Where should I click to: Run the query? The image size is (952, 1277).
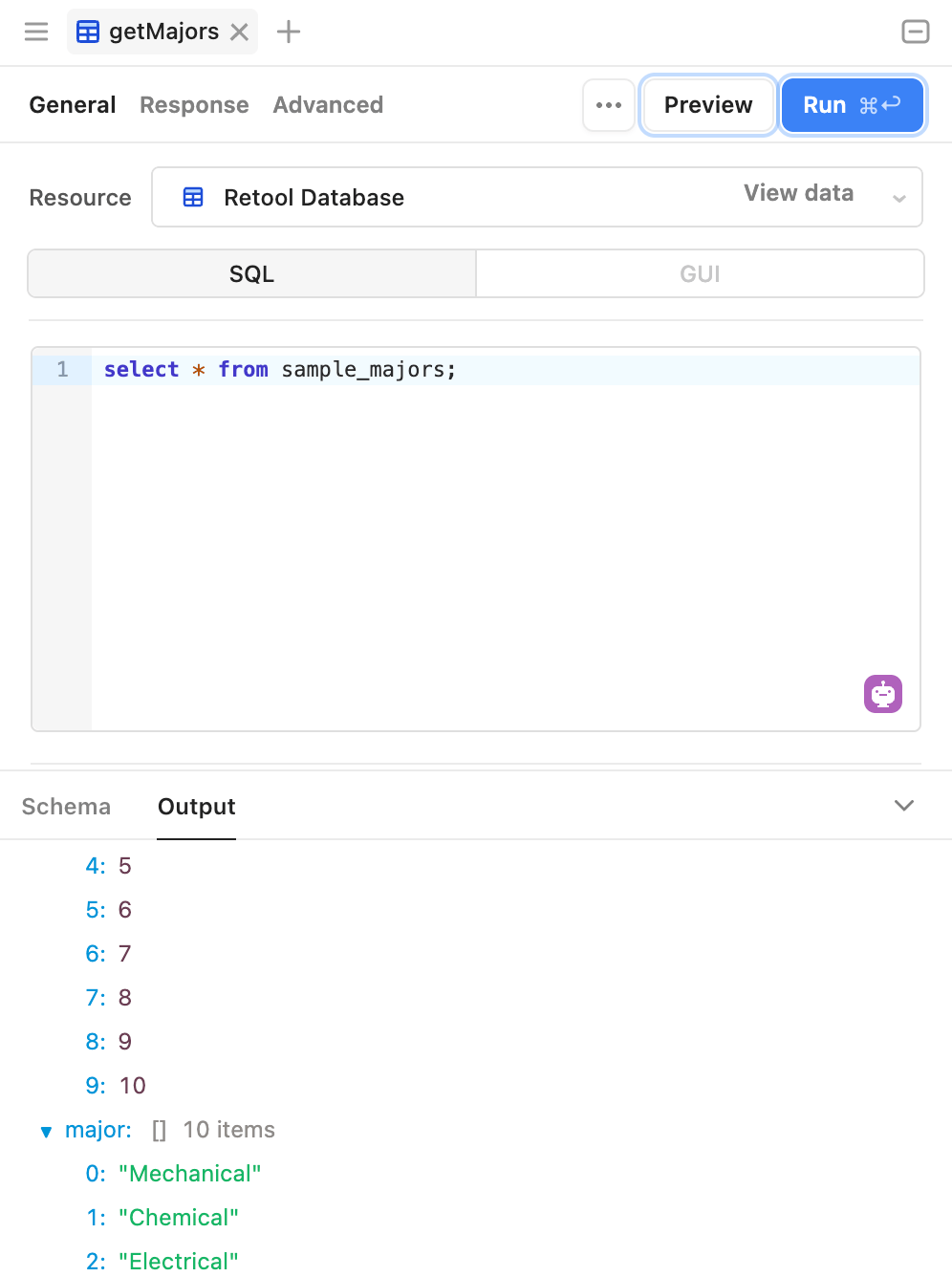coord(853,105)
